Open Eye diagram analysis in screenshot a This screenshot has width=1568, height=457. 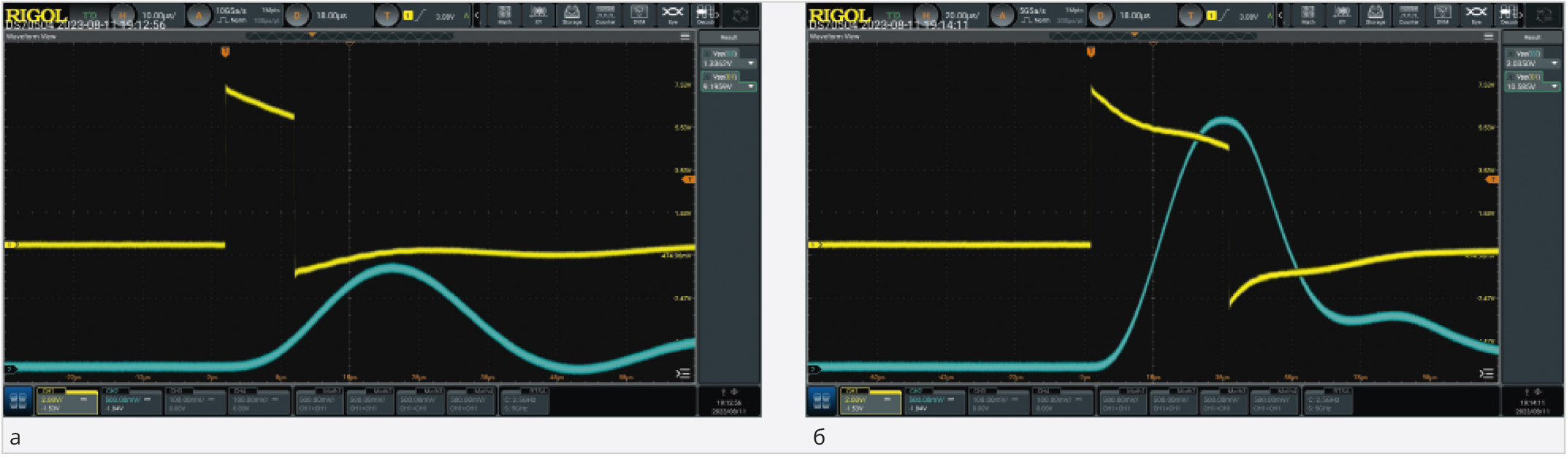coord(672,15)
